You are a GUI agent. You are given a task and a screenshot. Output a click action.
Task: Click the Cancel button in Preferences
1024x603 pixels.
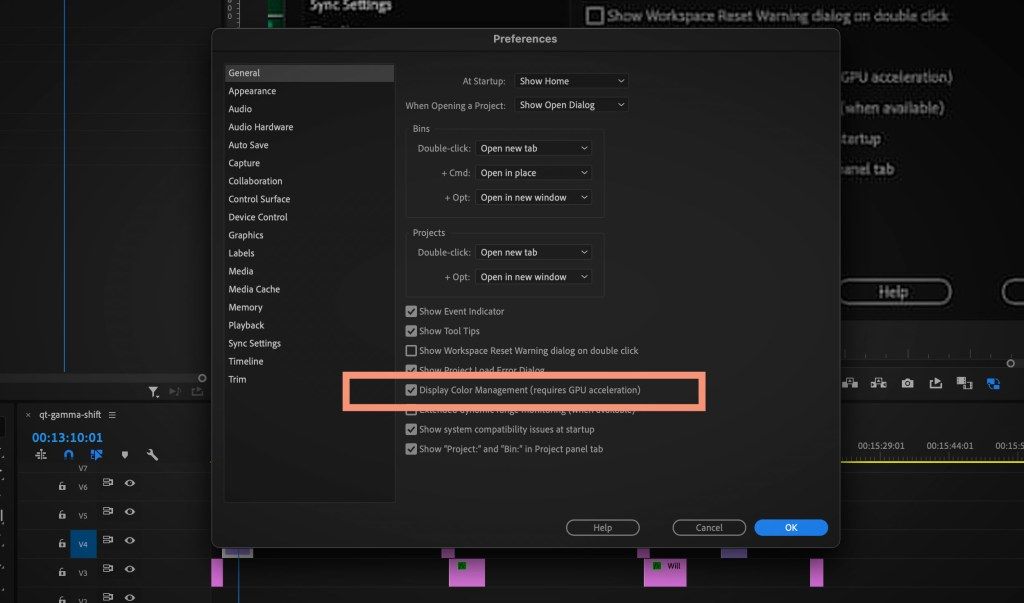pyautogui.click(x=708, y=527)
